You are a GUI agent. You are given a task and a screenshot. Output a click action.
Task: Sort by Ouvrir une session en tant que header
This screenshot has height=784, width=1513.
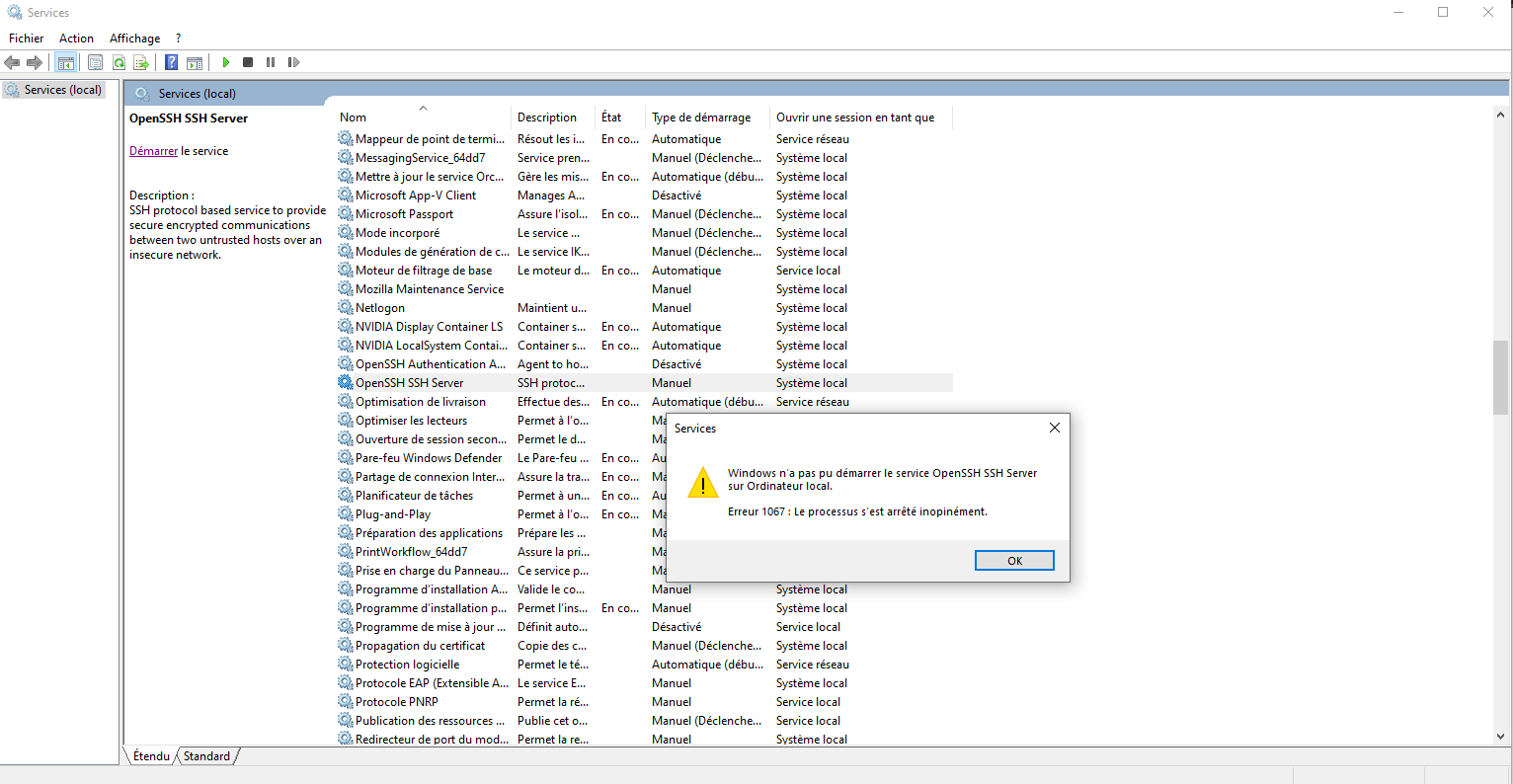pos(861,117)
